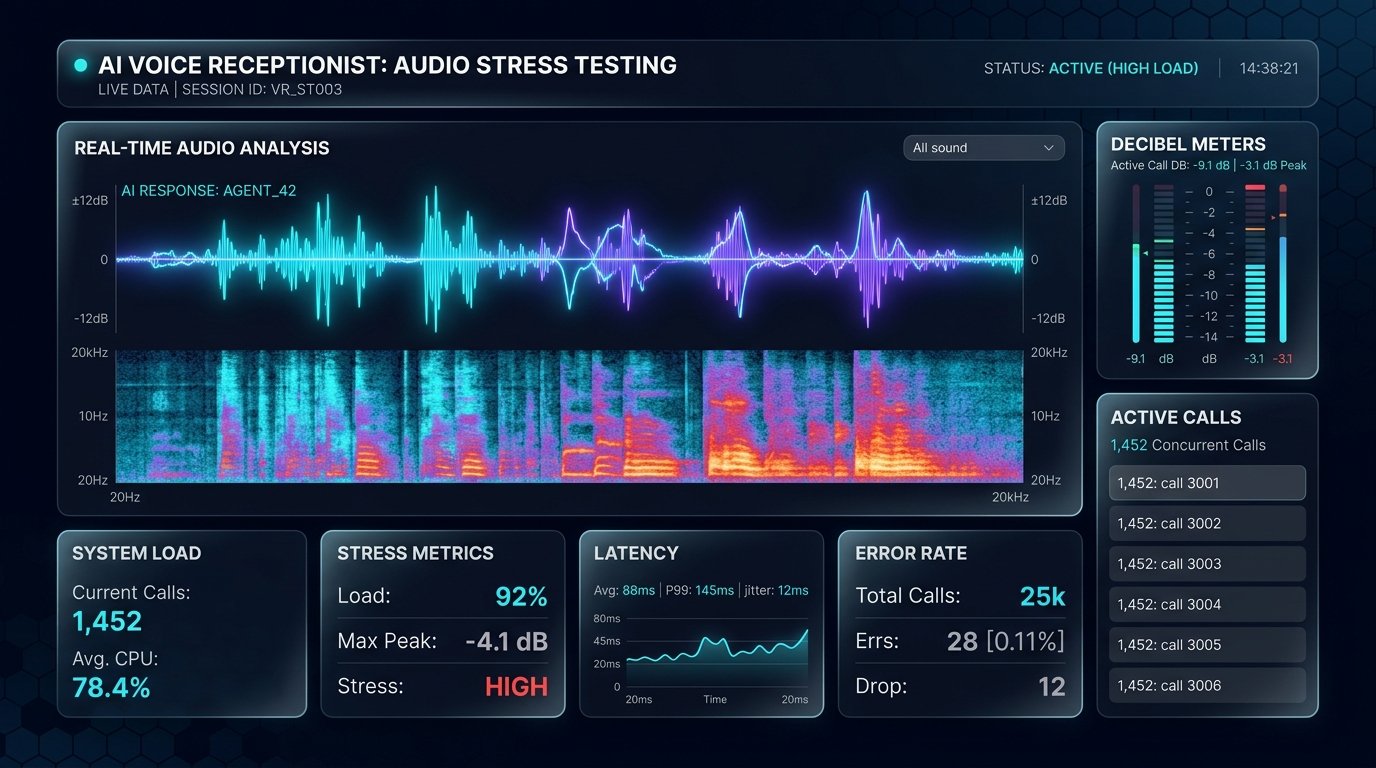Select call 3006 in Active Calls
Screen dimensions: 1376x768
click(1207, 685)
